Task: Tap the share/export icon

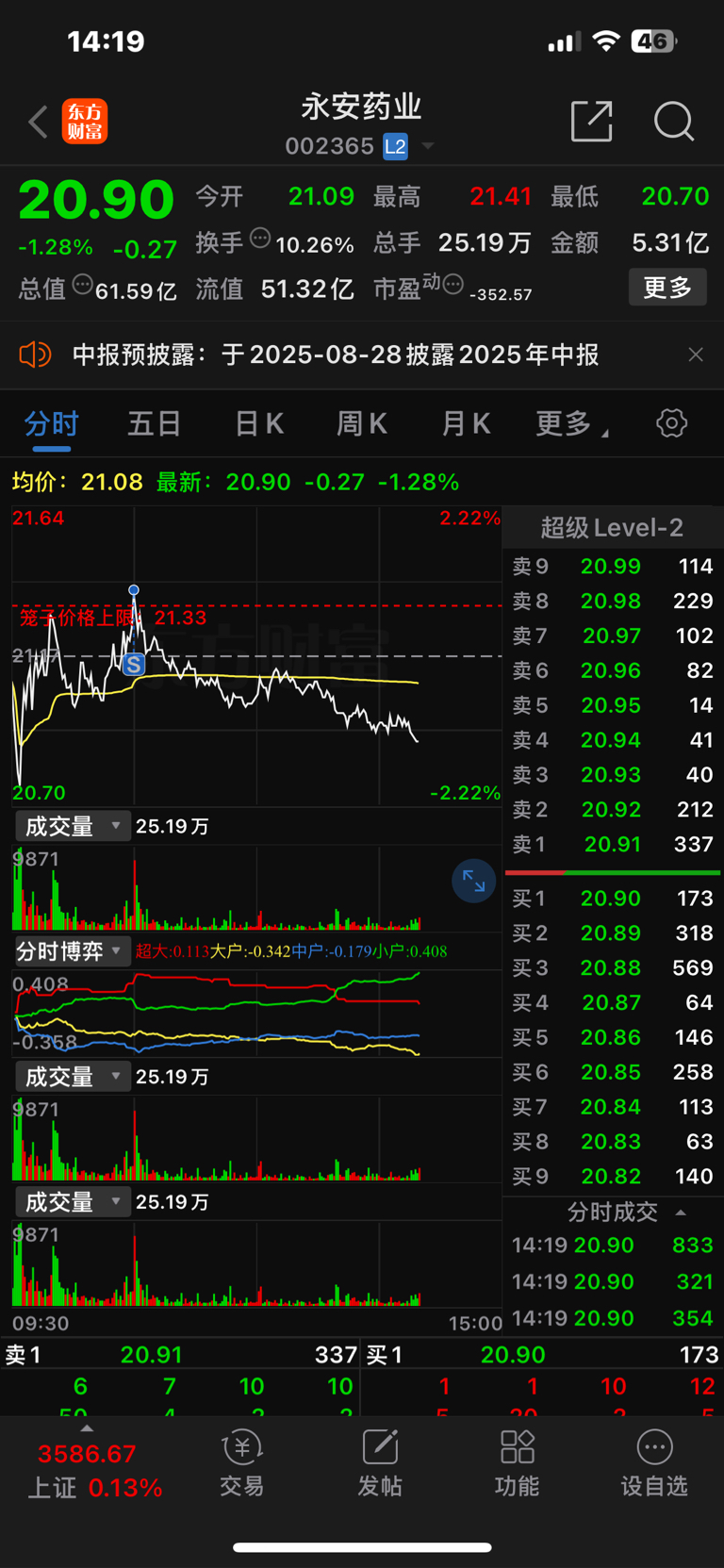Action: point(592,121)
